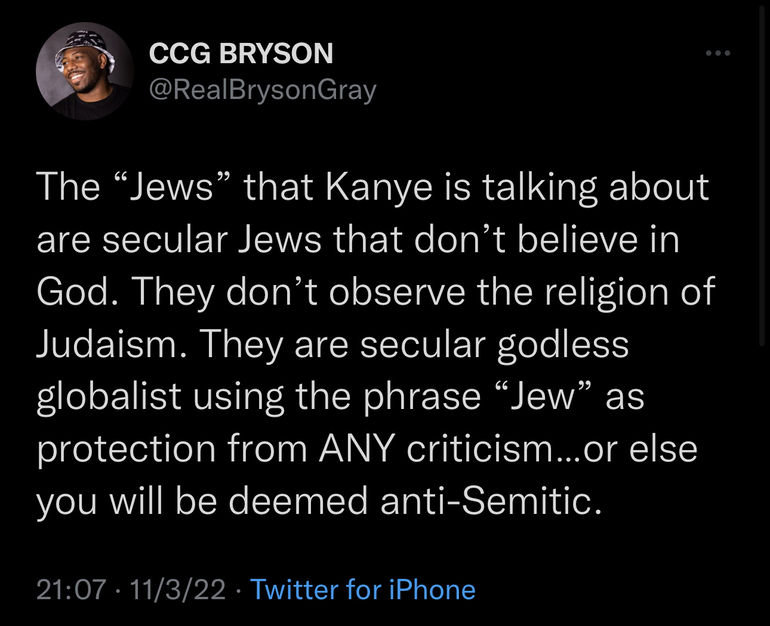Click the word "Kanye" in the tweet

361,188
